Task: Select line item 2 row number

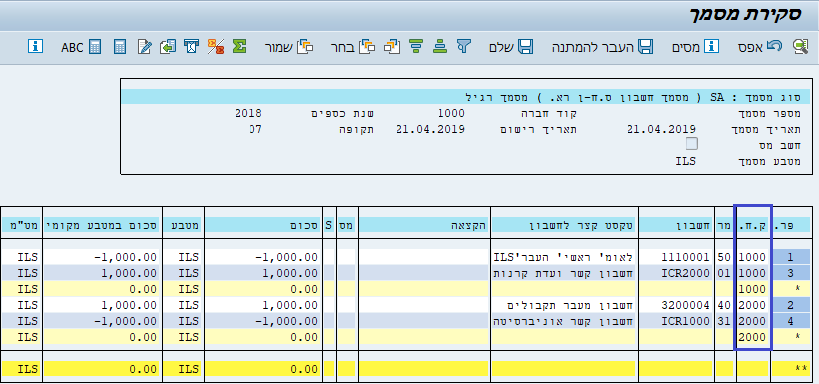Action: 791,305
